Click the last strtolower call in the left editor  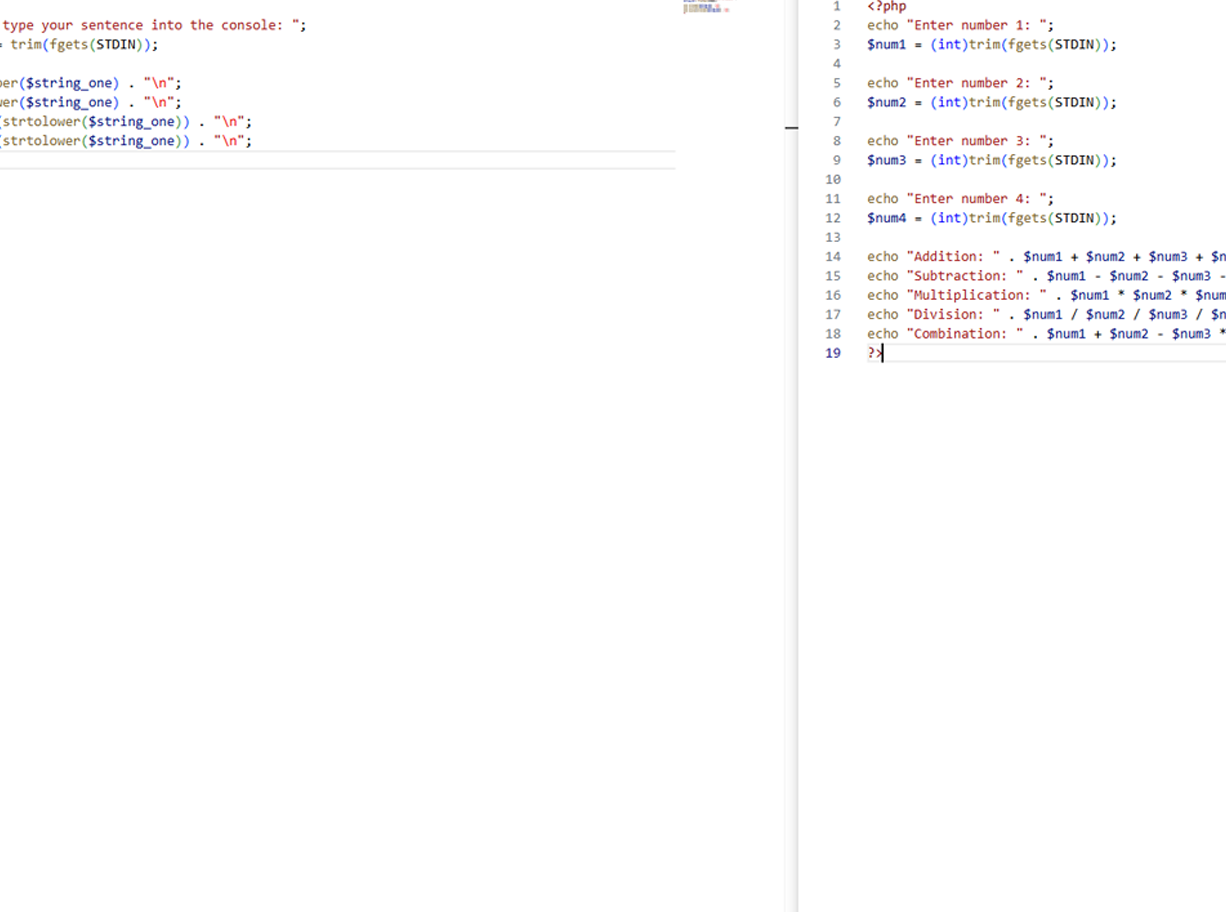42,141
